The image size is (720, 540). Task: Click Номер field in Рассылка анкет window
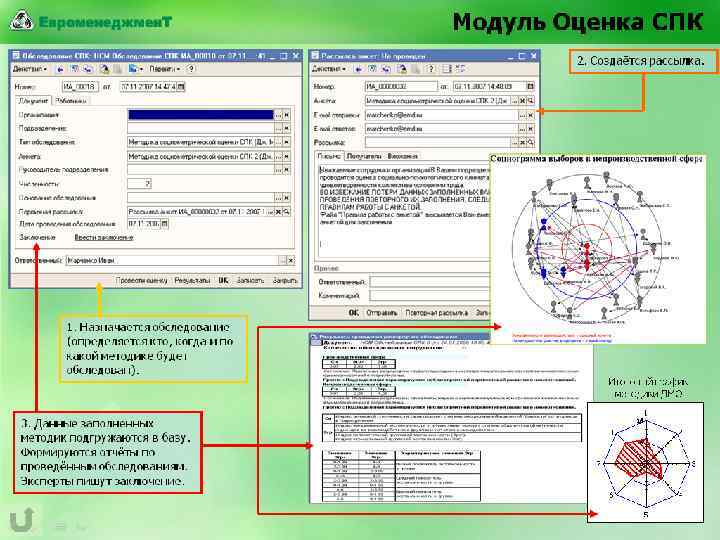(401, 86)
